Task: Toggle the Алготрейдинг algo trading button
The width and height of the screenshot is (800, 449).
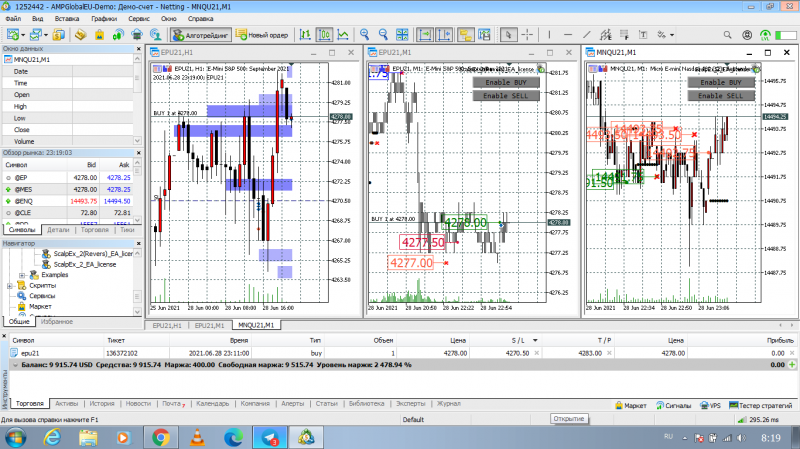Action: (x=201, y=35)
